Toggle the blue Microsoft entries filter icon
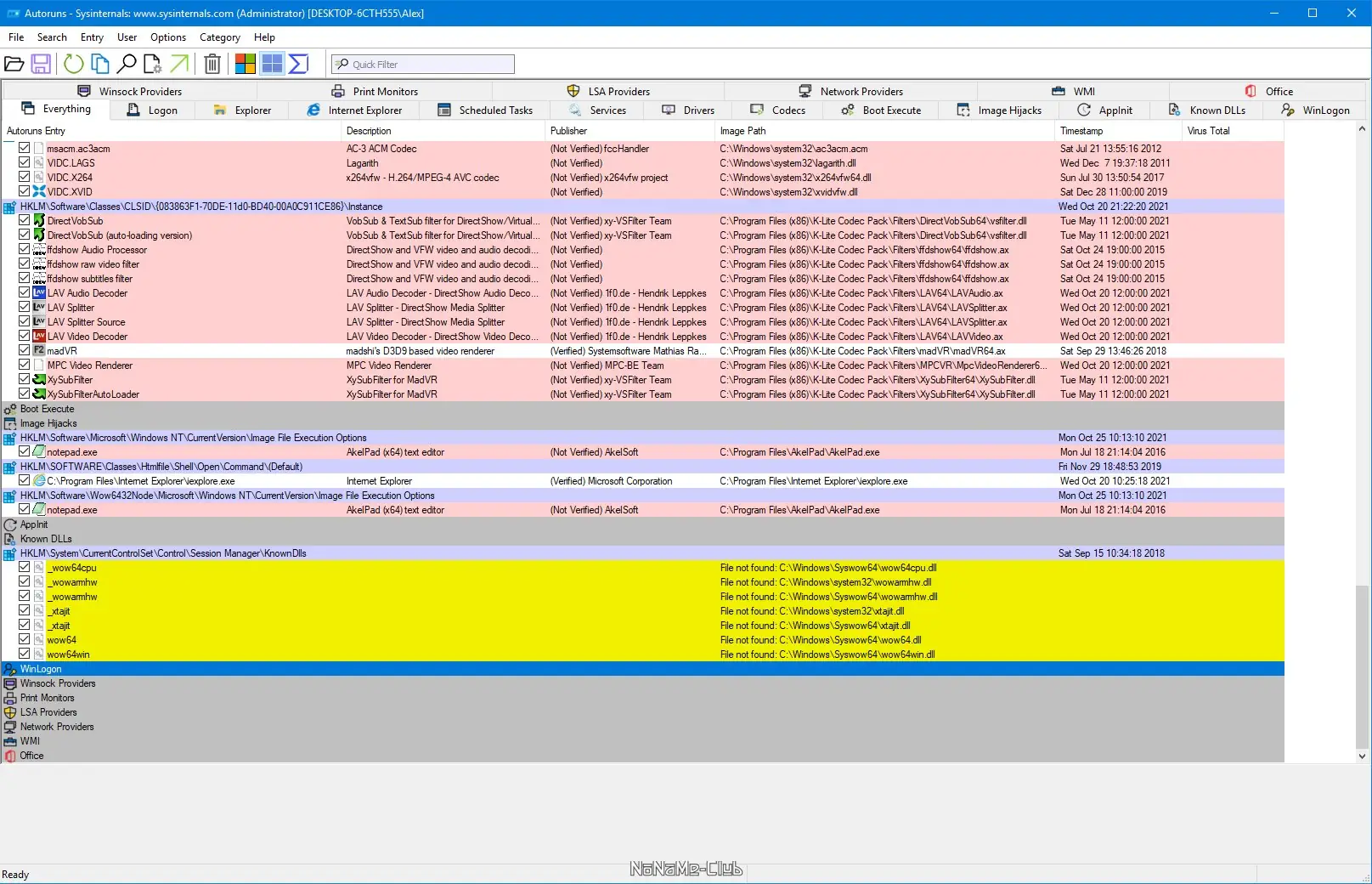Screen dimensions: 1372x884 272,64
